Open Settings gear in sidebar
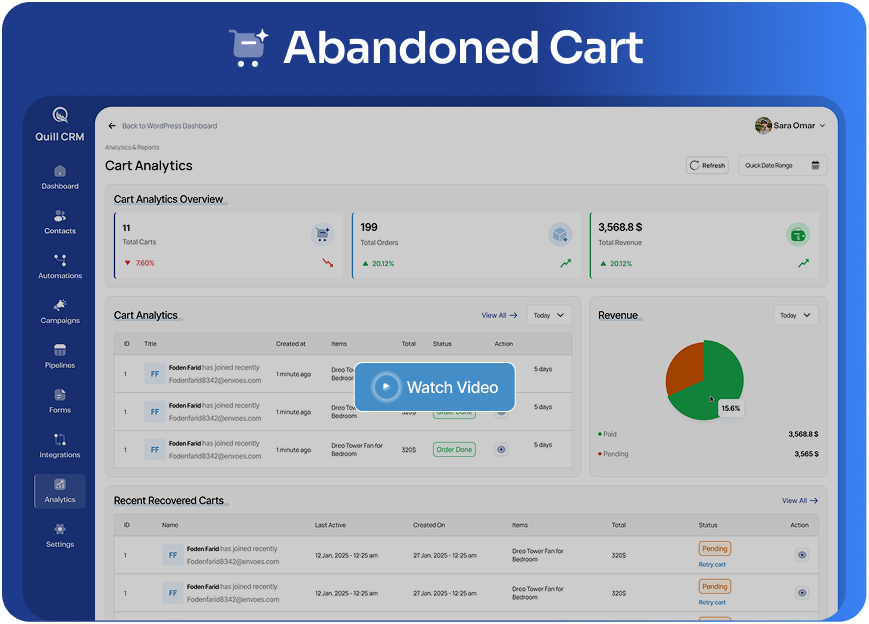 [x=60, y=530]
